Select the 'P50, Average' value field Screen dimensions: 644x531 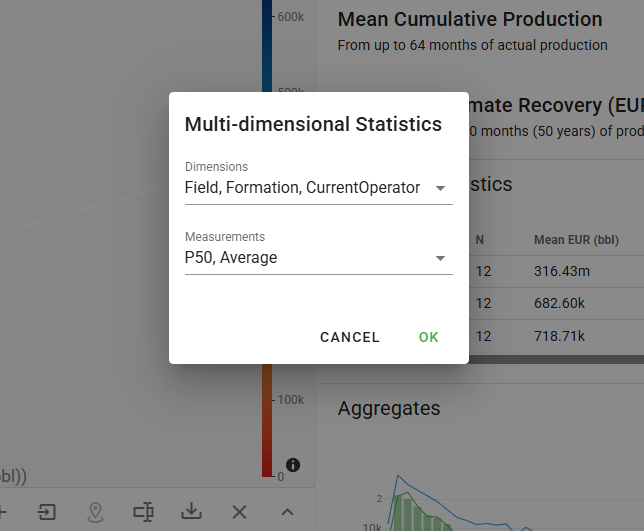(x=319, y=257)
